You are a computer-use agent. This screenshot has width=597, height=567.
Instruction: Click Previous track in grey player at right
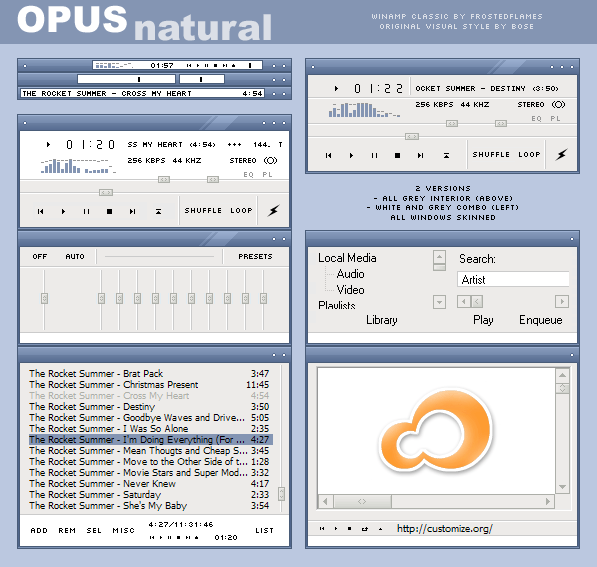[328, 155]
